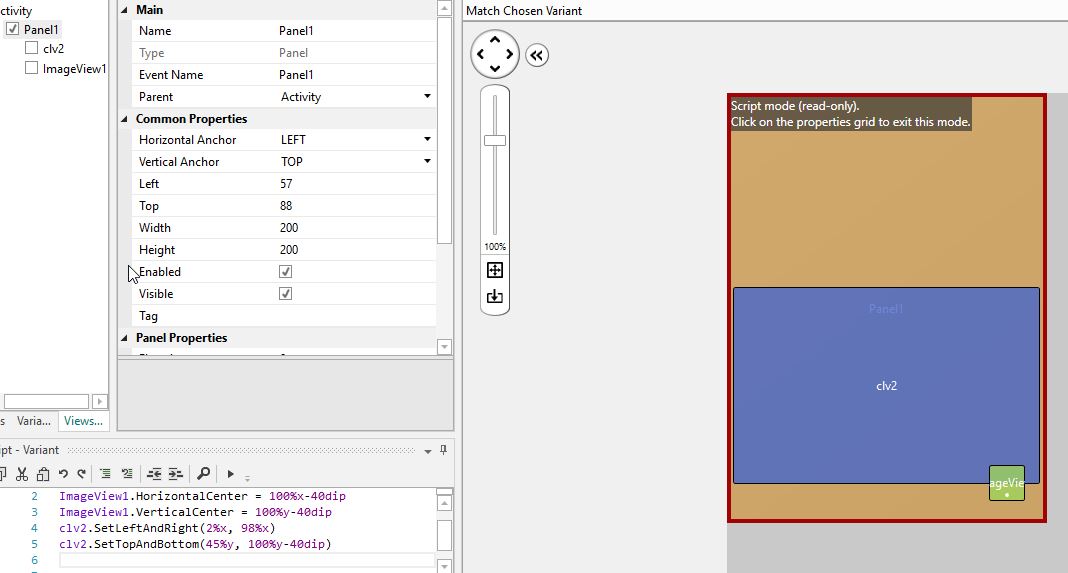Open the script search magnifier
Image resolution: width=1068 pixels, height=573 pixels.
coord(203,474)
